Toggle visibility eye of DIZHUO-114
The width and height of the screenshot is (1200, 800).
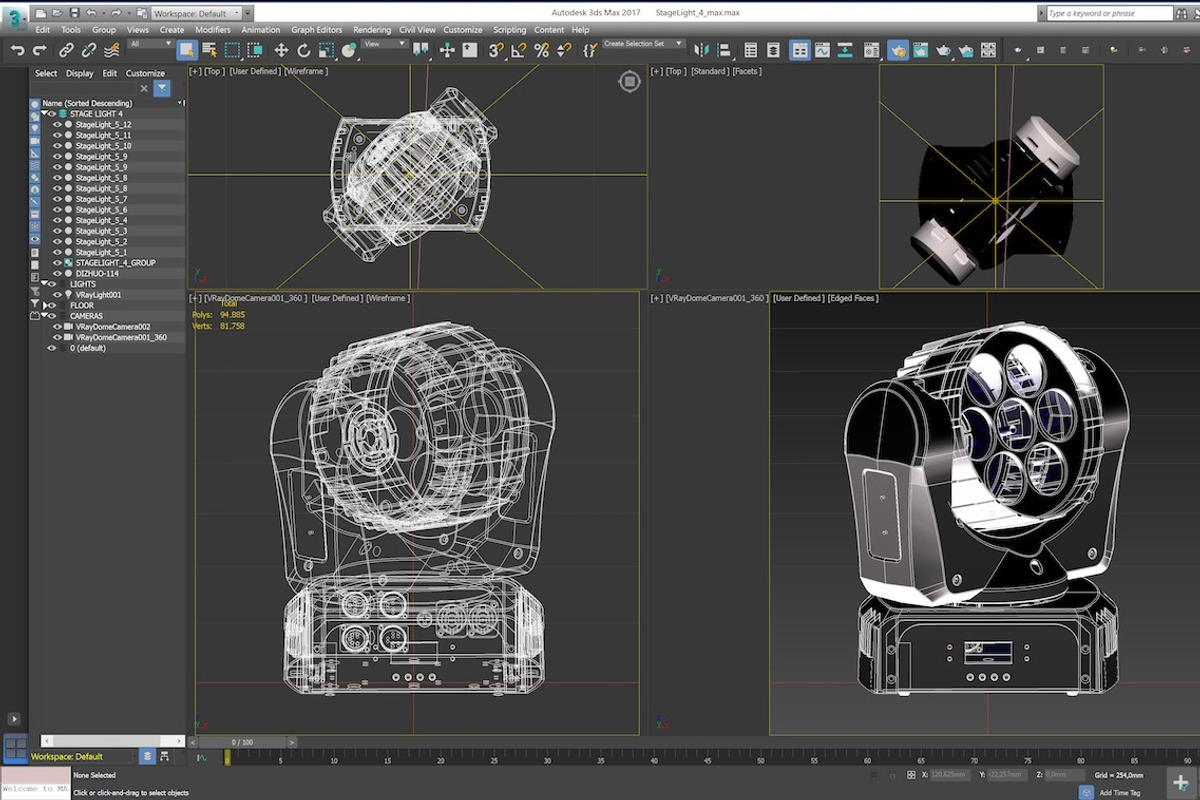coord(57,274)
